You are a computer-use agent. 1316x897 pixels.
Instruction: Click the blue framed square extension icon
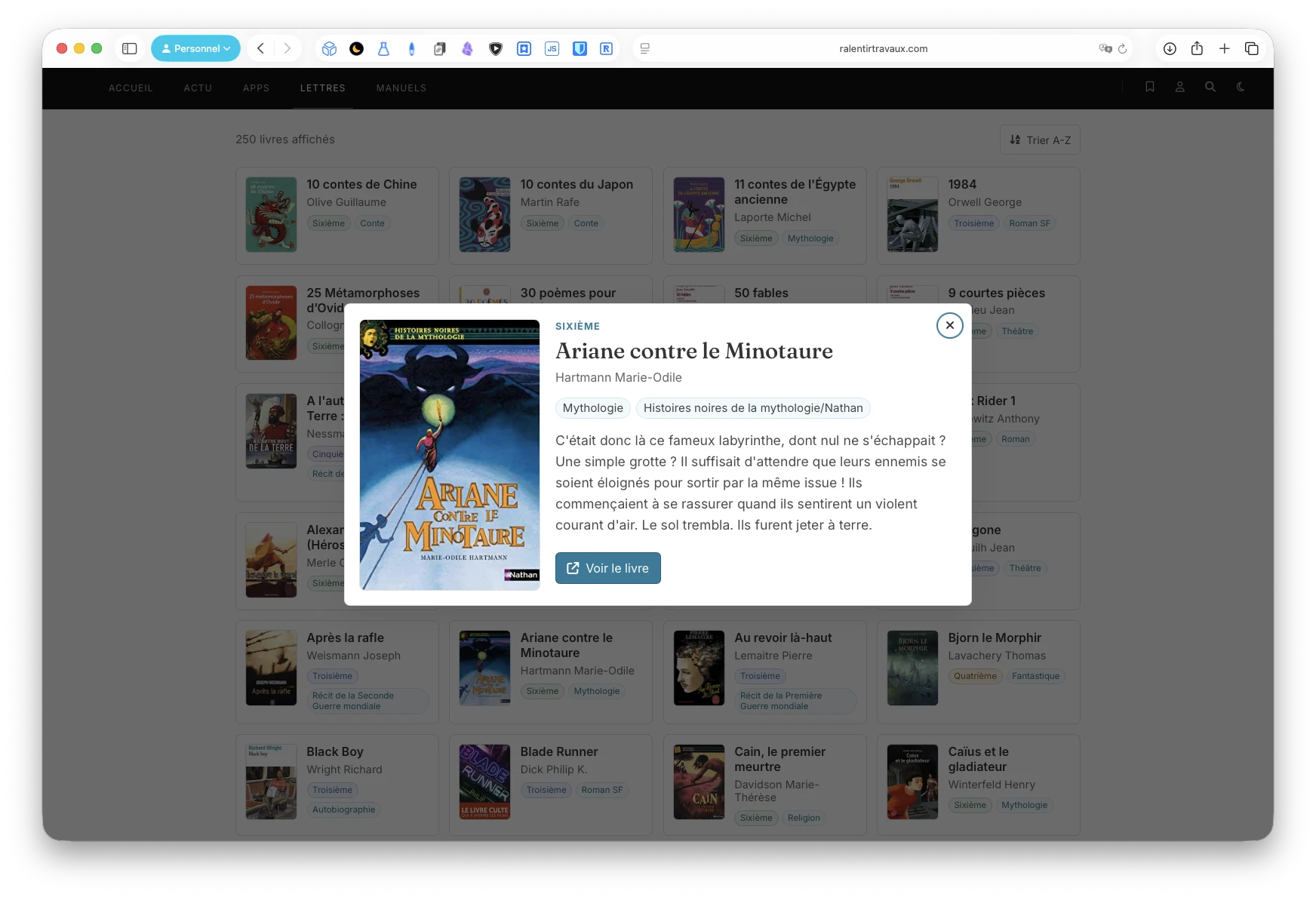524,48
